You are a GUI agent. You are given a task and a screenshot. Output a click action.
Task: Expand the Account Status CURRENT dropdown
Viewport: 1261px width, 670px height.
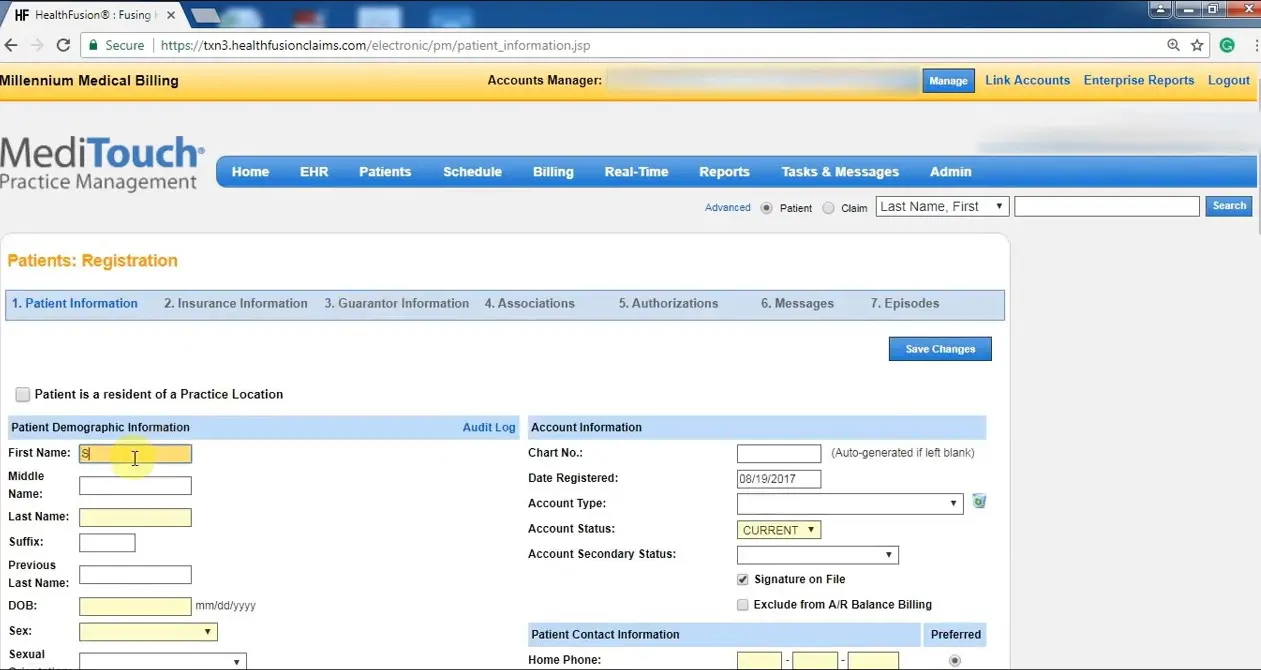tap(779, 530)
